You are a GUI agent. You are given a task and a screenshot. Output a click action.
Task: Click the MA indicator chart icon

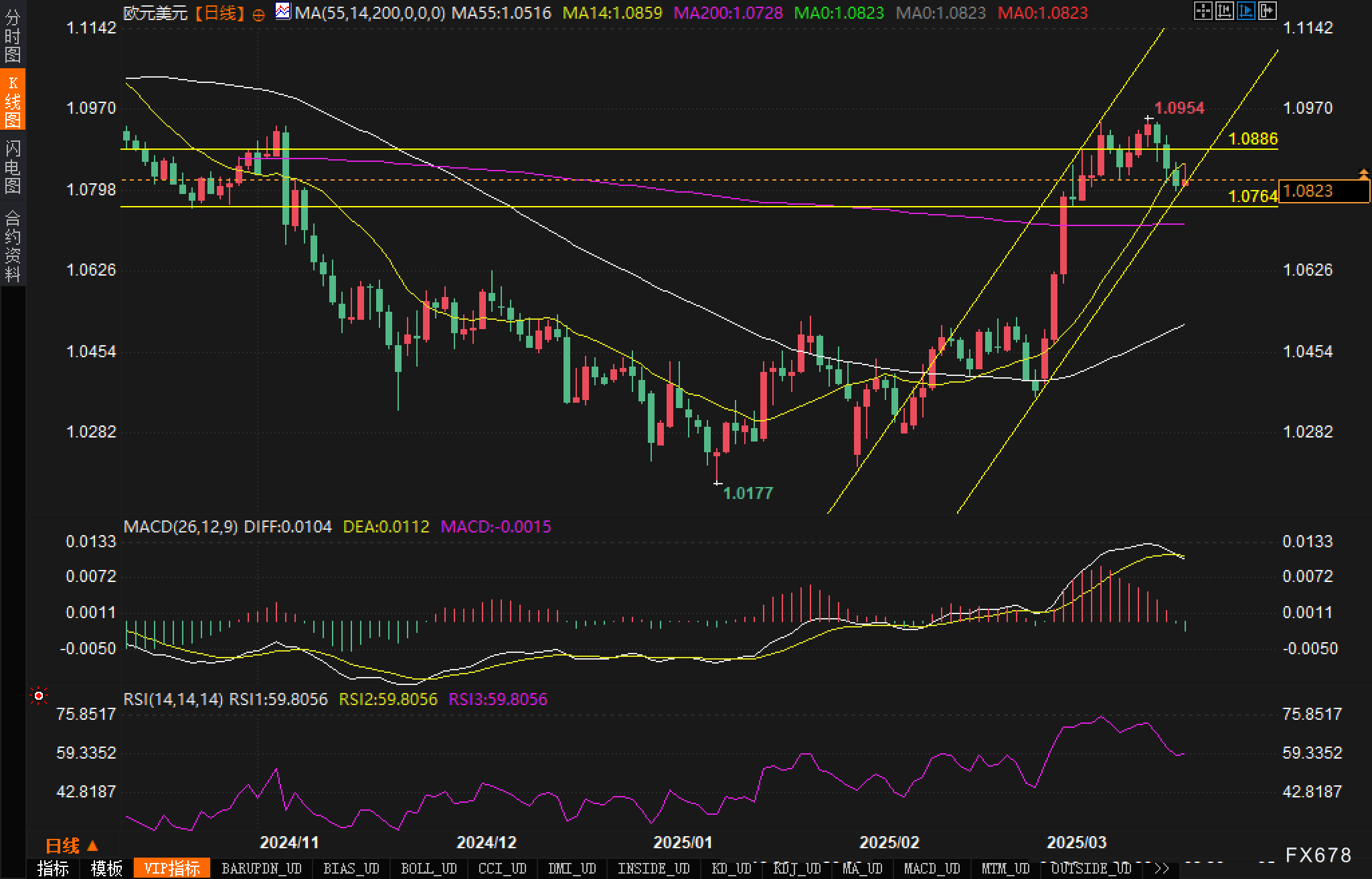[x=283, y=11]
